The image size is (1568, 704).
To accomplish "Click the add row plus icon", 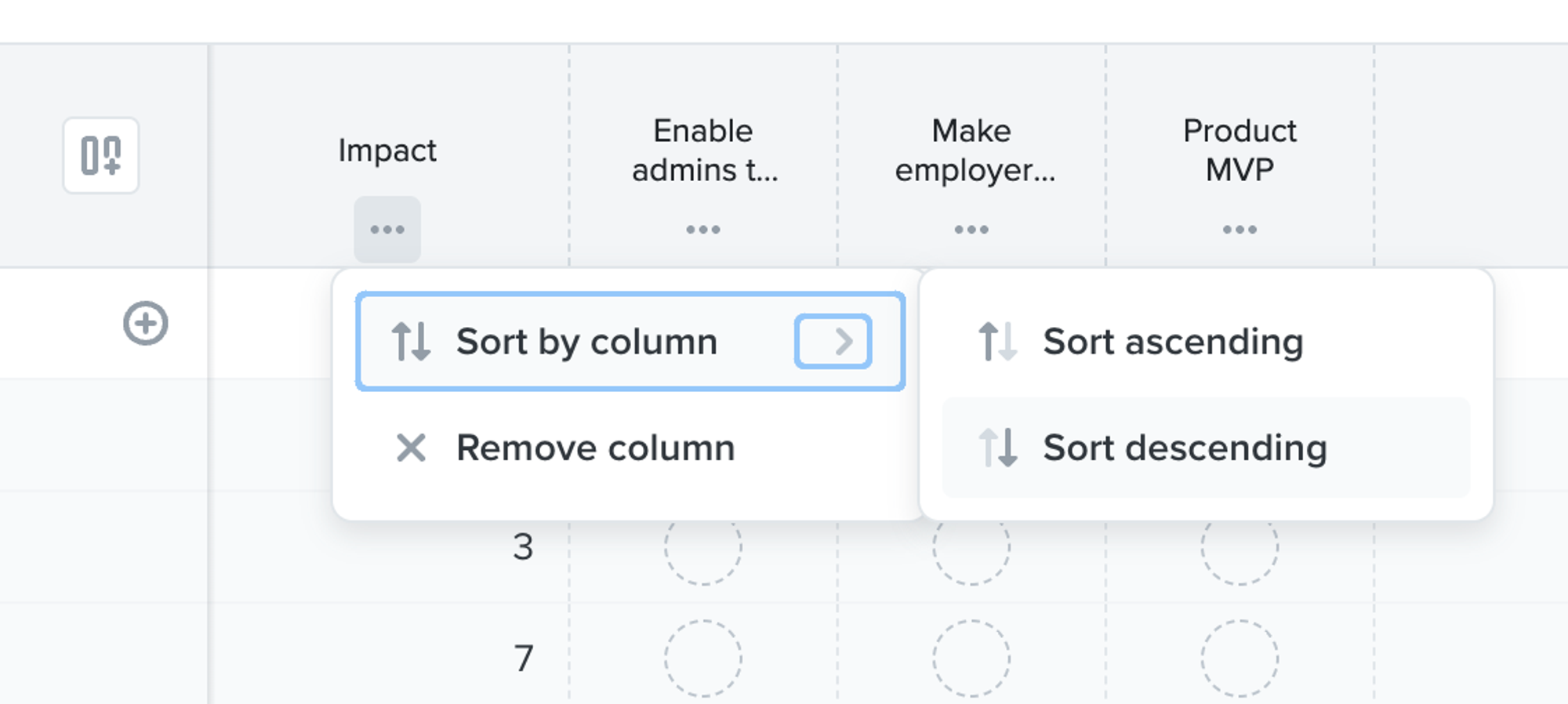I will click(144, 324).
